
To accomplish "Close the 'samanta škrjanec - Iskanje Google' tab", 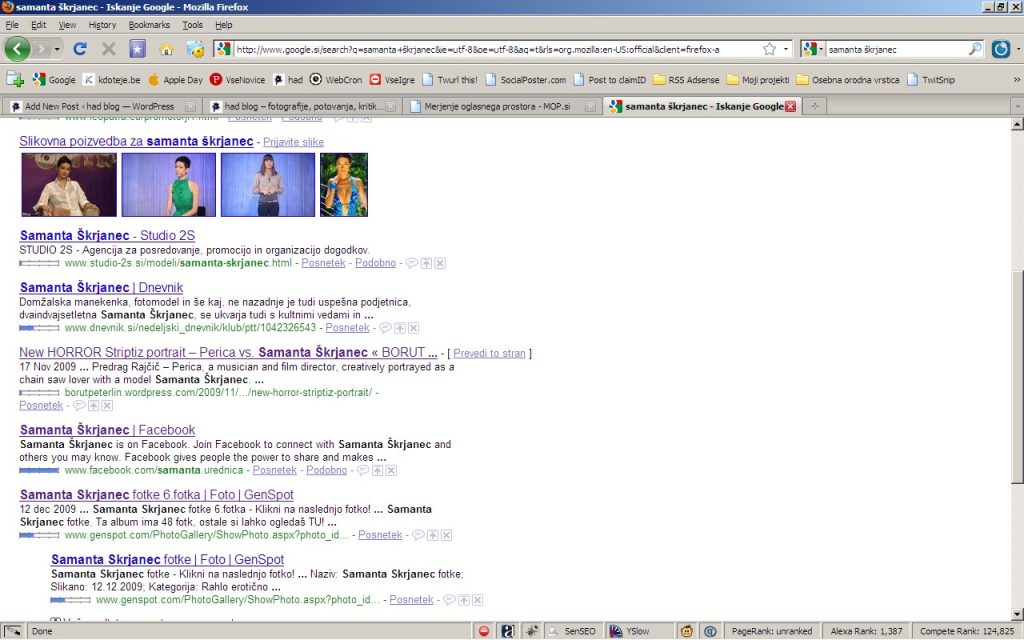I will (x=790, y=106).
